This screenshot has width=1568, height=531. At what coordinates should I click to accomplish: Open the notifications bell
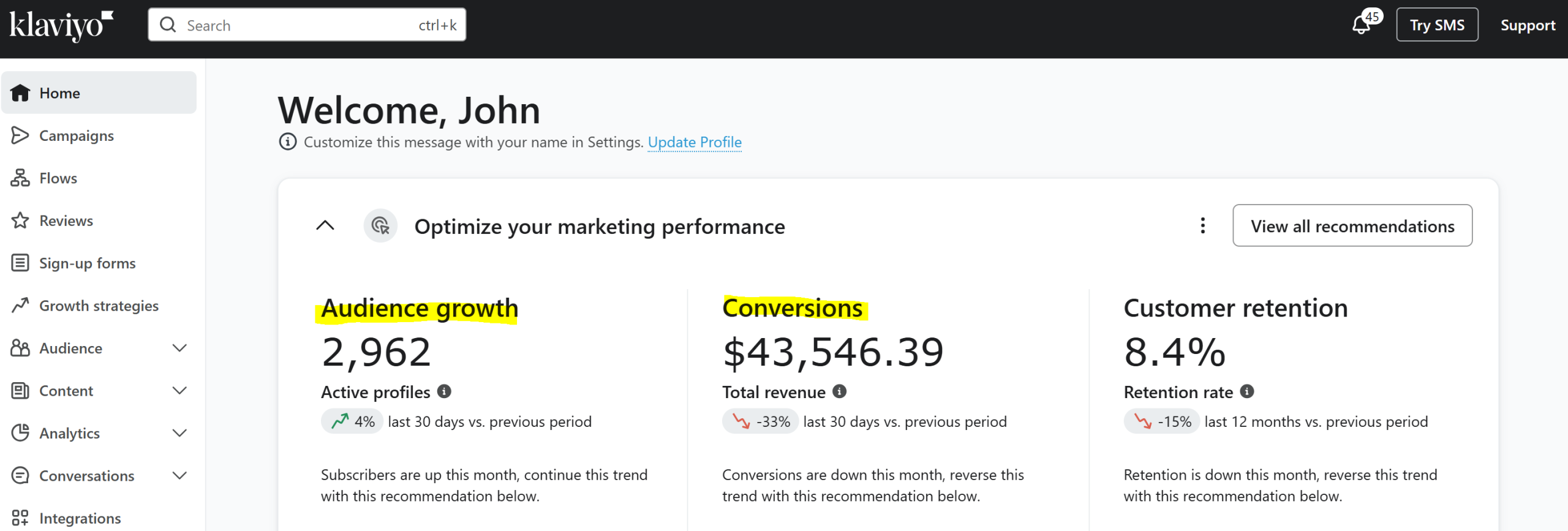[1361, 25]
